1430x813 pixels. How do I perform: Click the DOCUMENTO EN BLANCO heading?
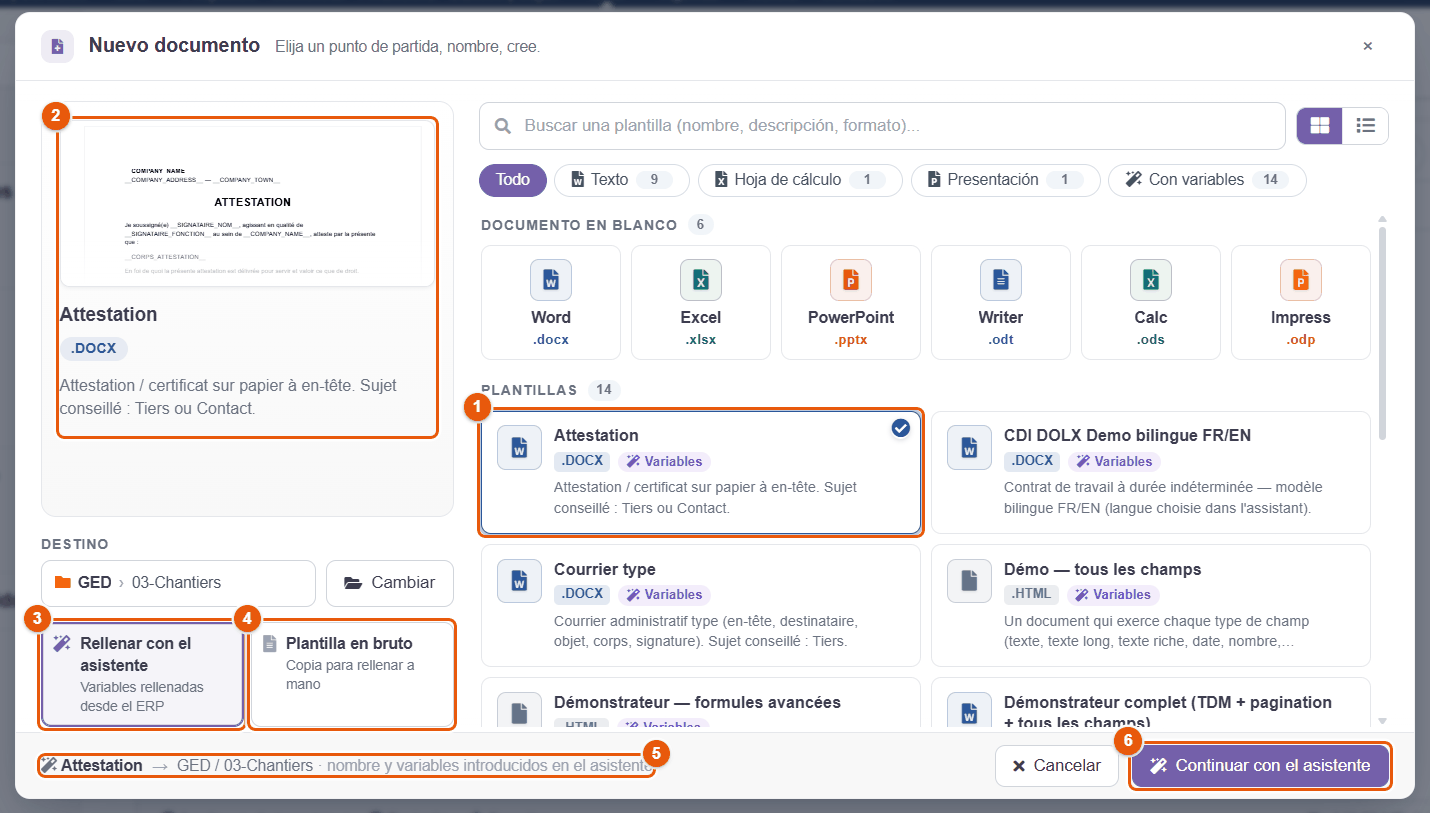point(579,225)
